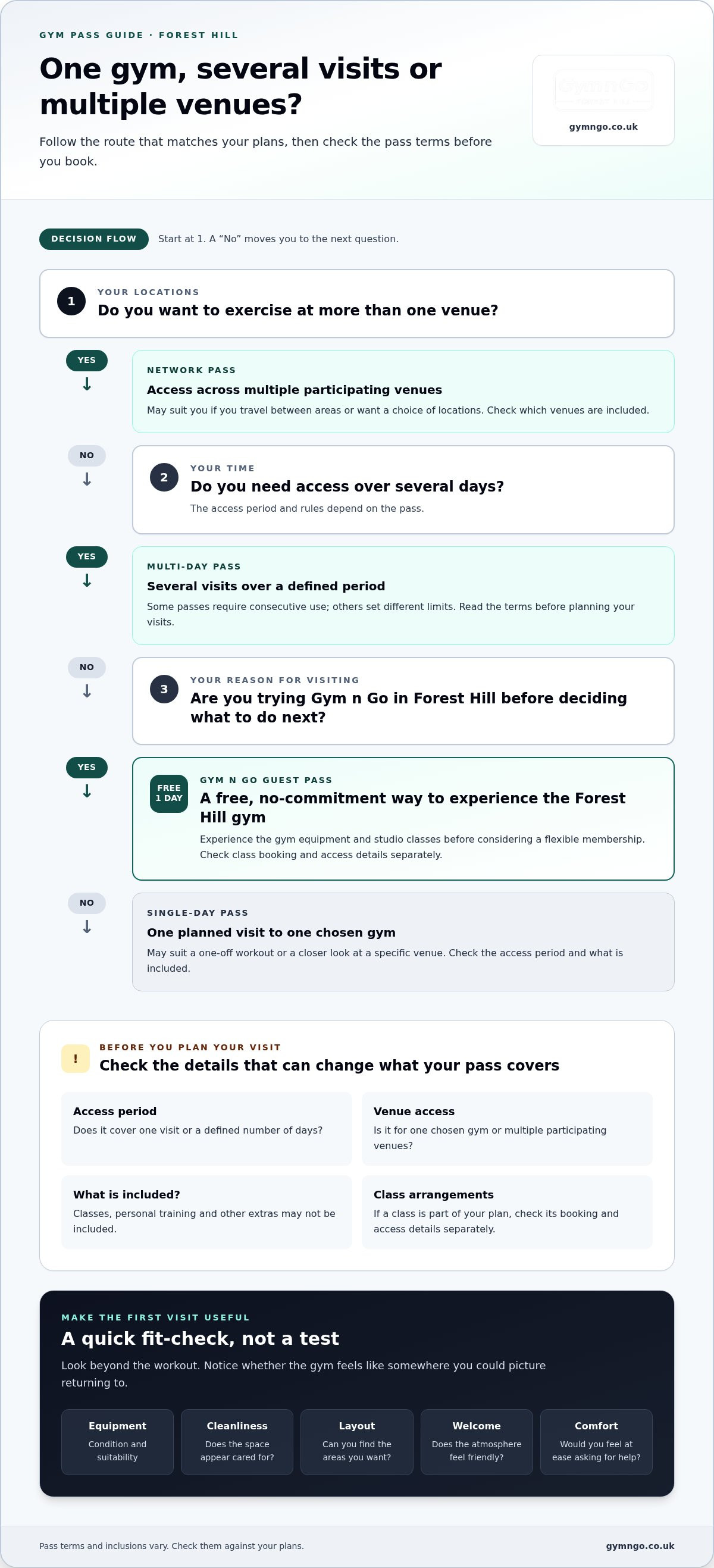Screen dimensions: 714x1568
Task: Click the down arrow under Single-Day NO
Action: coord(86,927)
